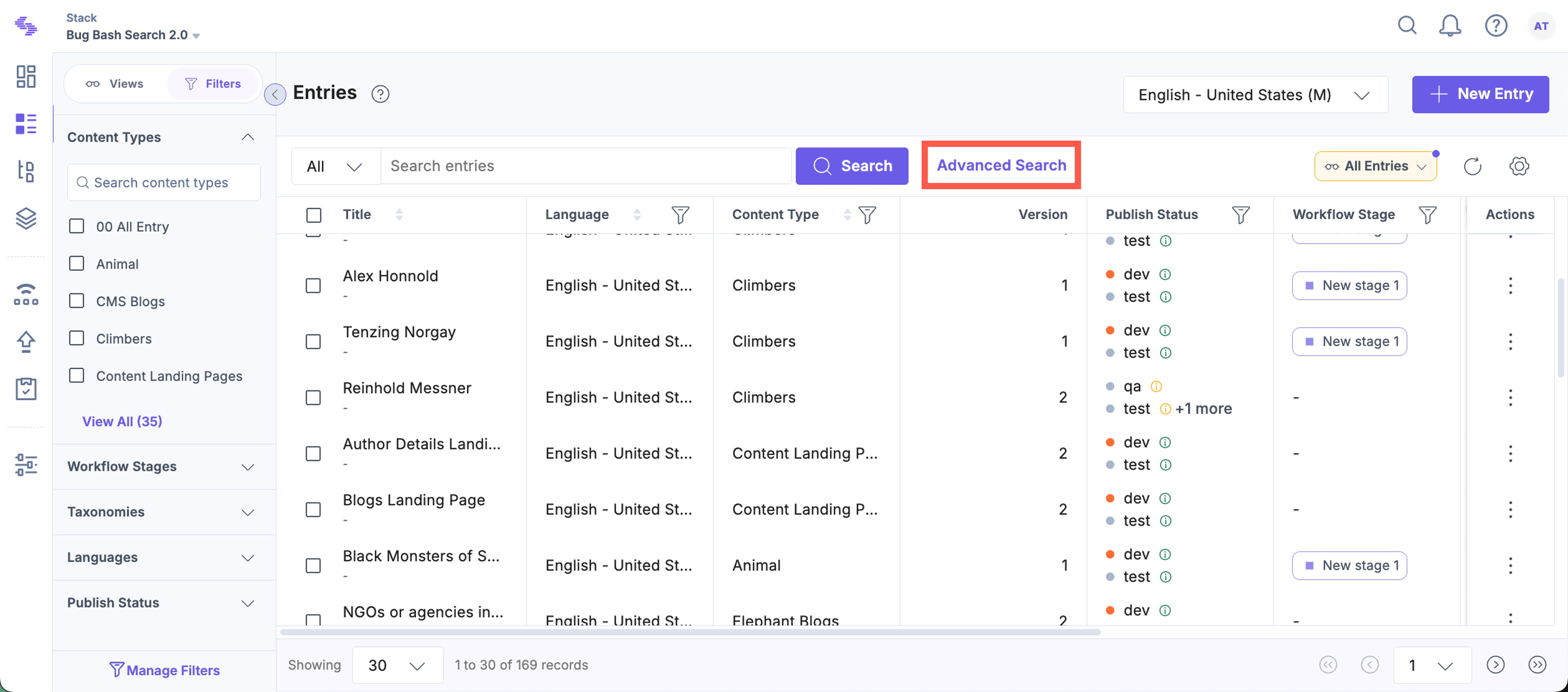This screenshot has width=1568, height=692.
Task: Select the Filters tab
Action: (213, 83)
